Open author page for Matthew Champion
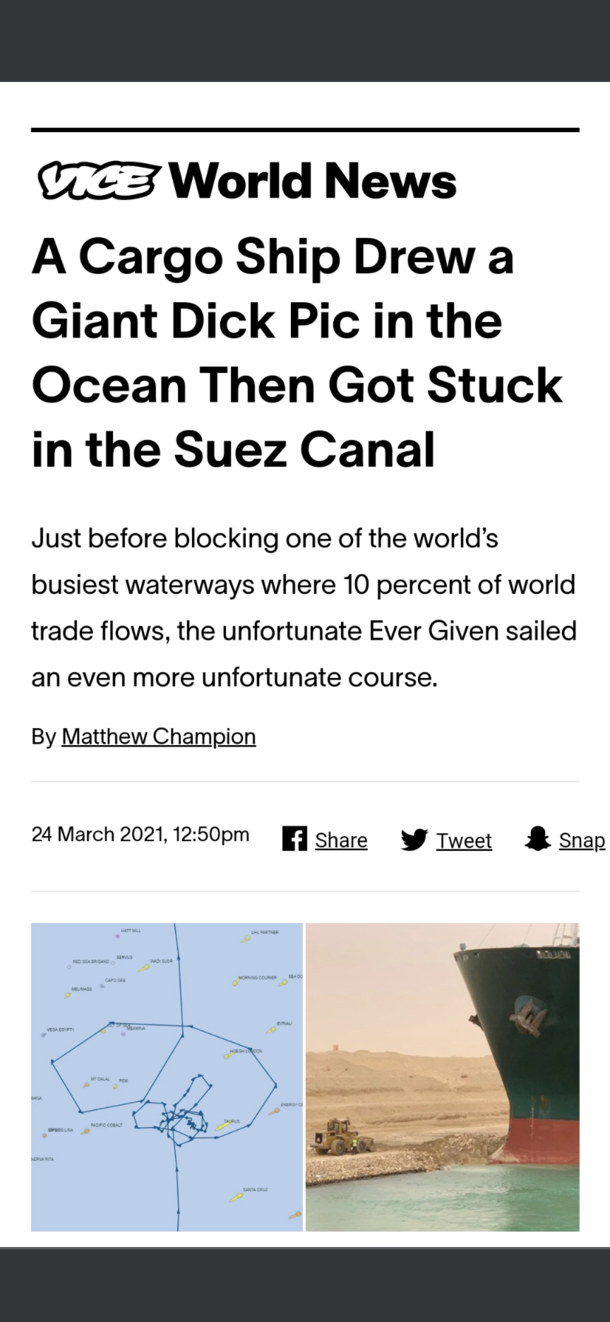The height and width of the screenshot is (1322, 610). [159, 737]
